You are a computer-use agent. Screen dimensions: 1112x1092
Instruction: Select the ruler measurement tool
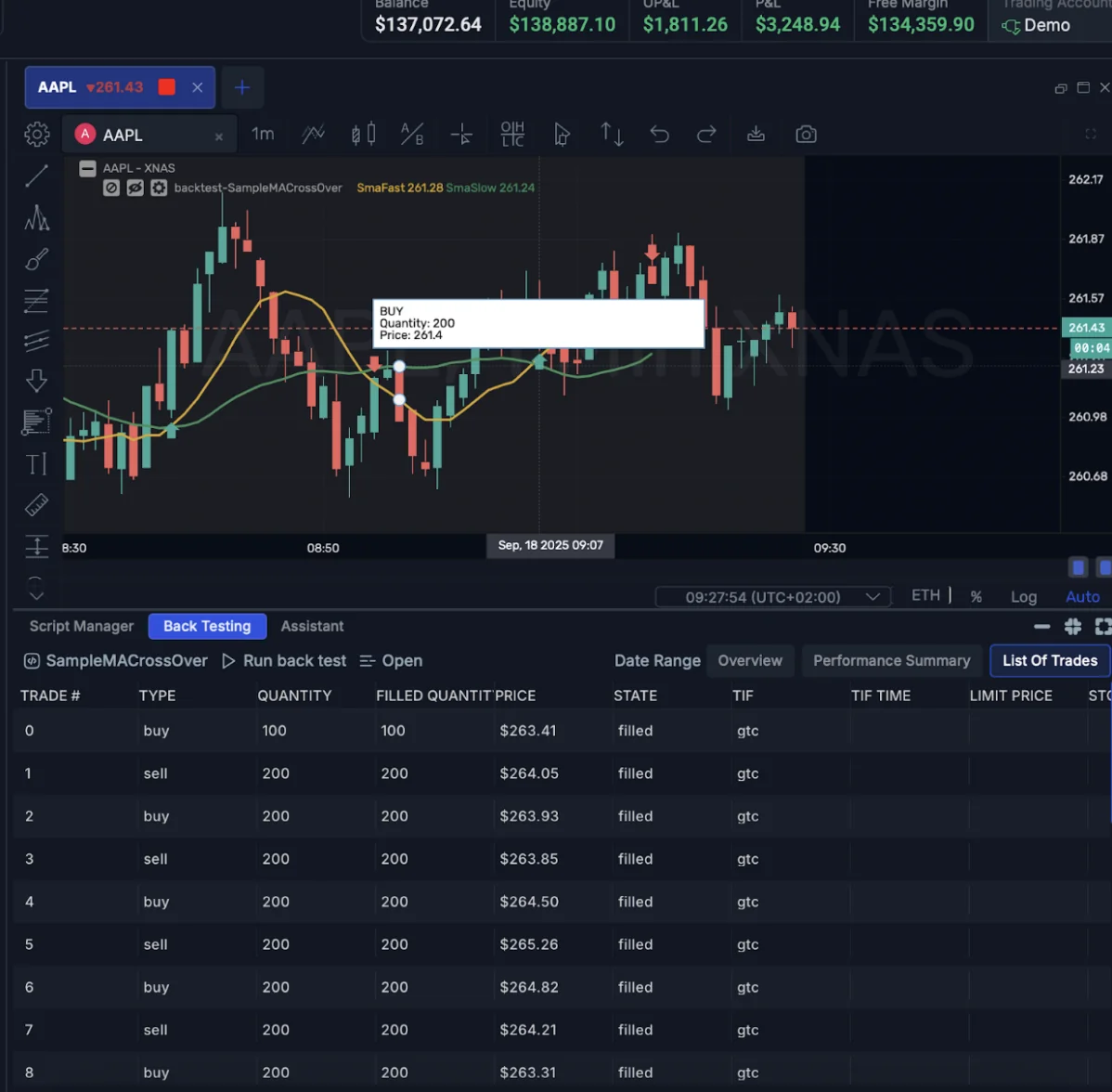point(36,505)
